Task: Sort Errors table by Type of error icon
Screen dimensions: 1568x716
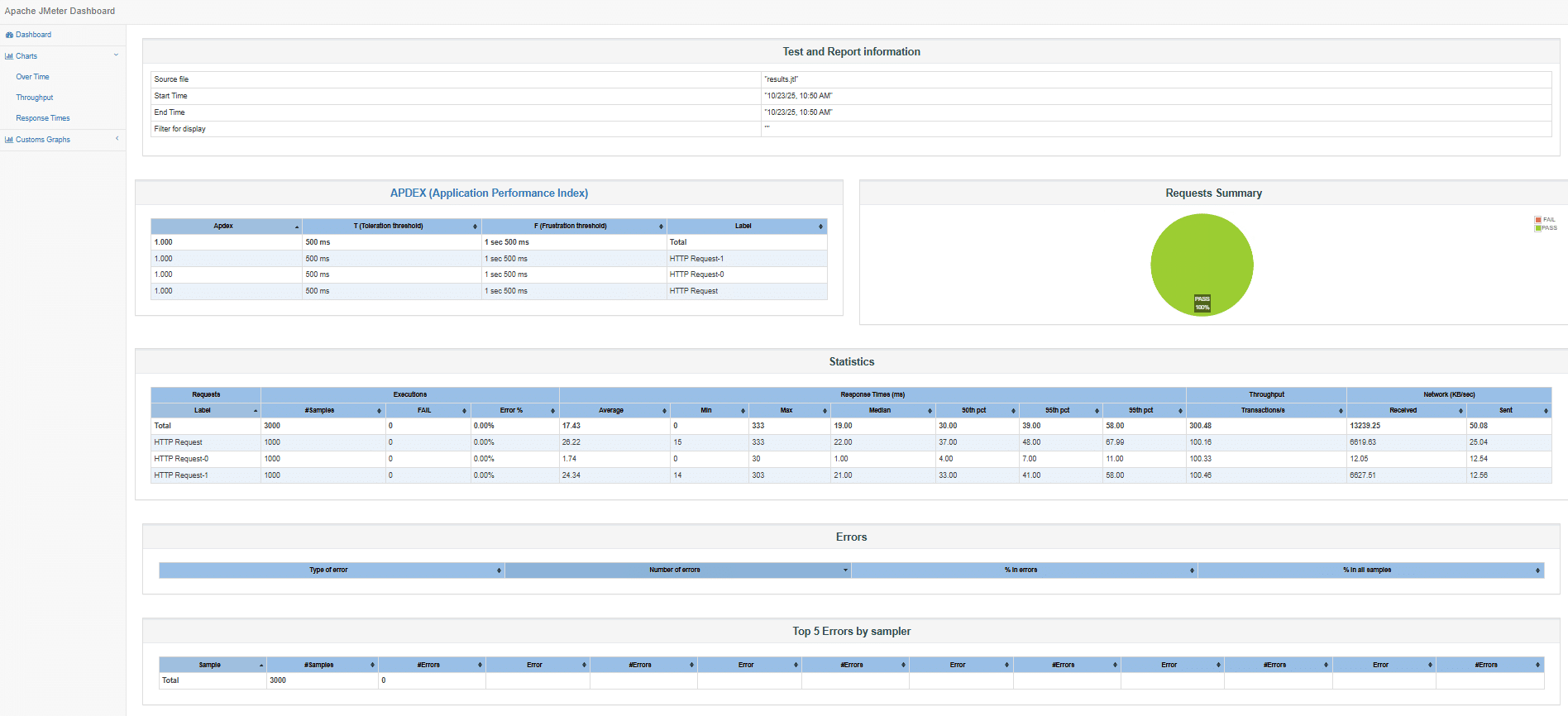Action: click(499, 570)
